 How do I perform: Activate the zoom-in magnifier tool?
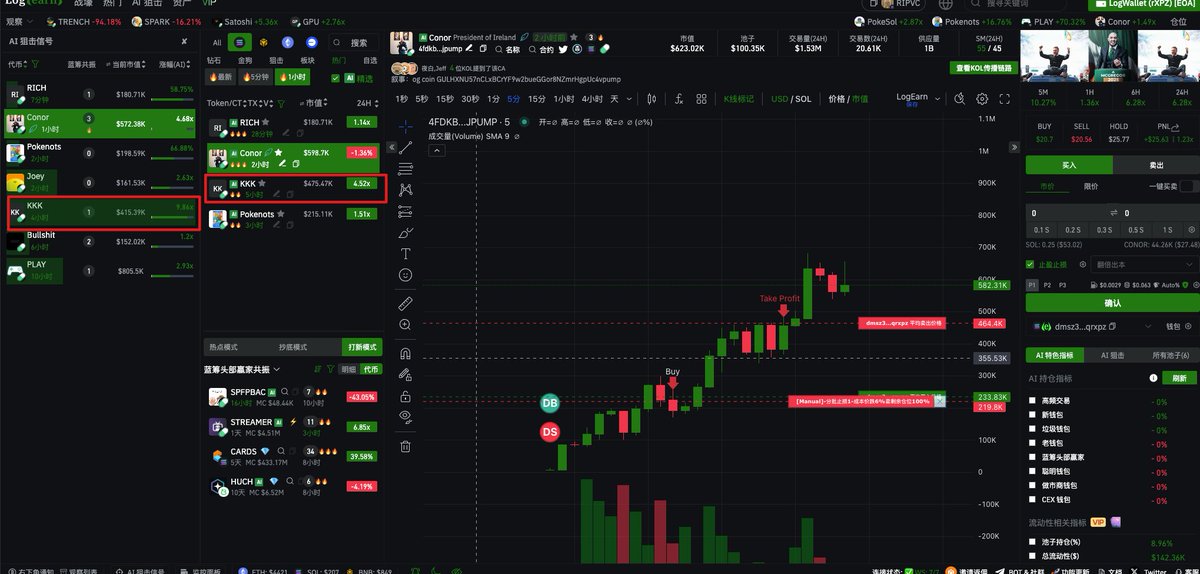[x=405, y=324]
